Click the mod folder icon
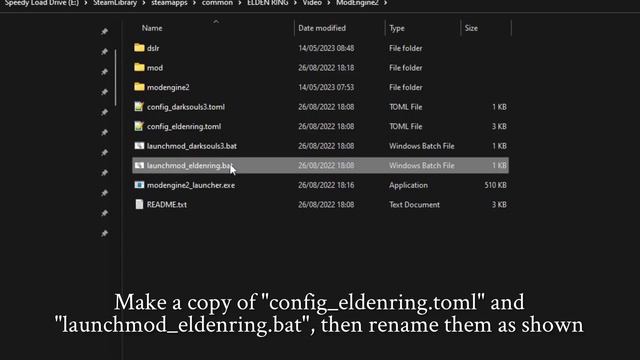The width and height of the screenshot is (640, 360). pos(139,67)
